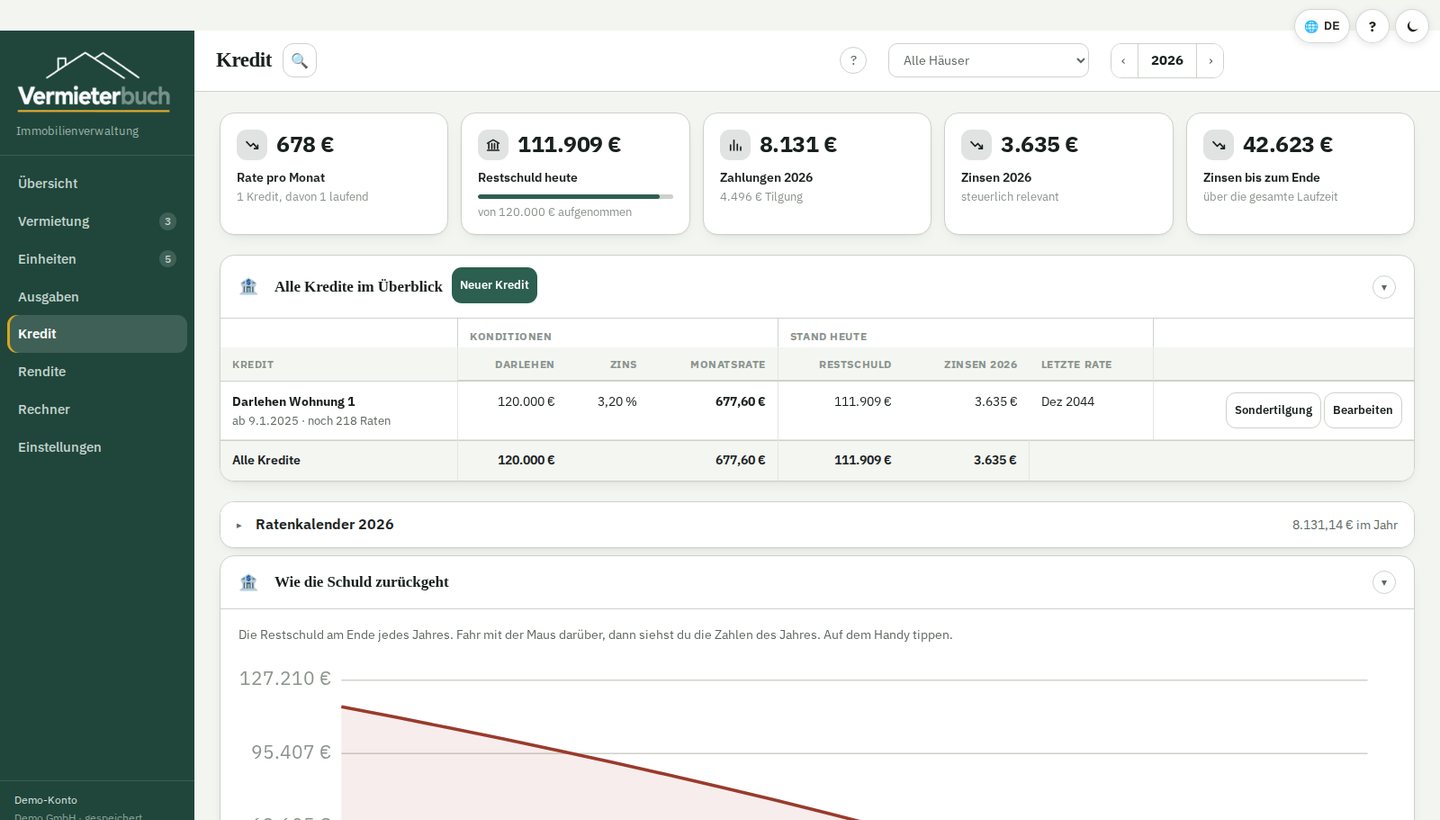Click the 8.131,14 € im Jahr total
Screen dimensions: 1440x820
pyautogui.click(x=1345, y=524)
